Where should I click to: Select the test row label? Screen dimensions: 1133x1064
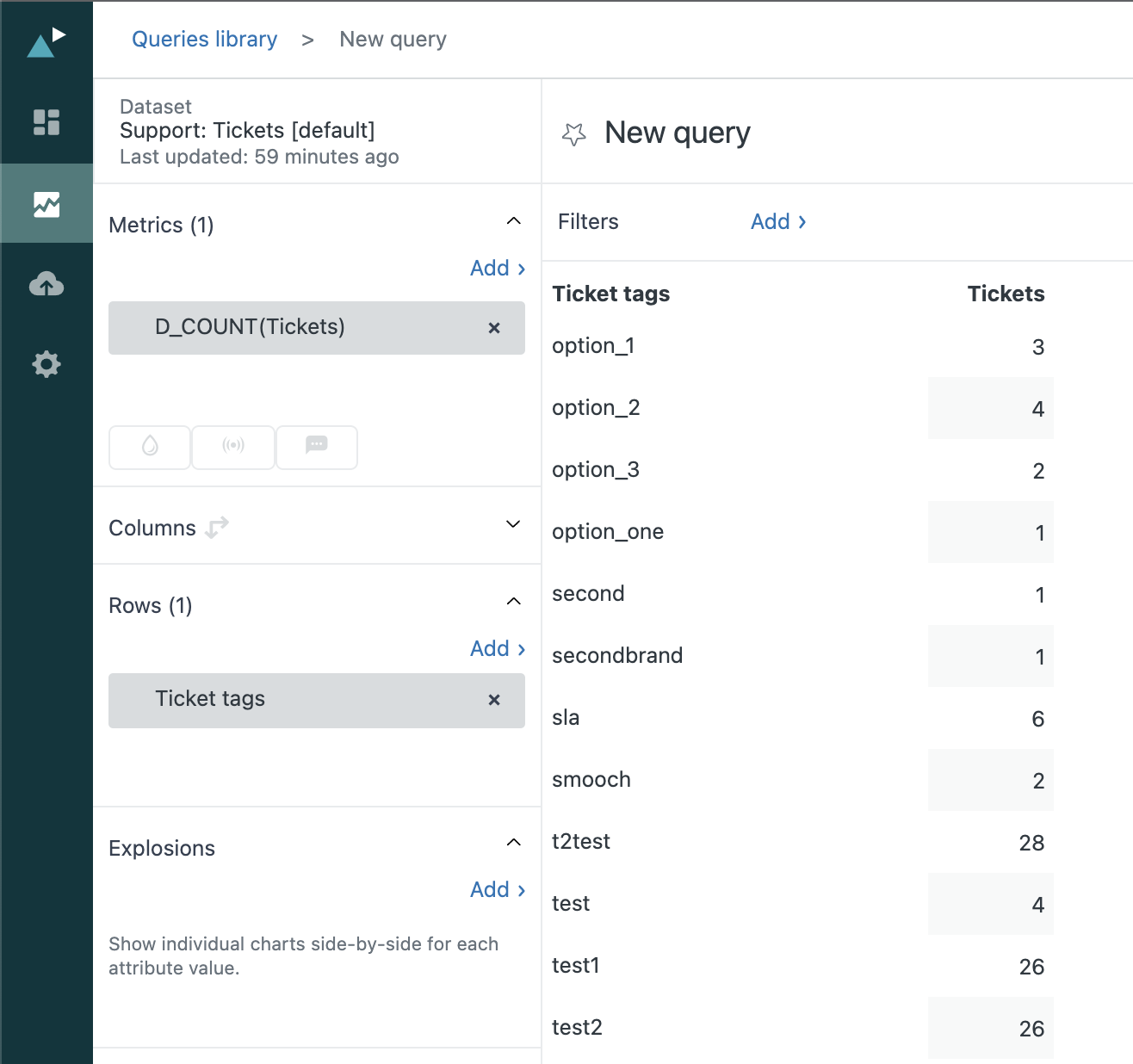[571, 904]
